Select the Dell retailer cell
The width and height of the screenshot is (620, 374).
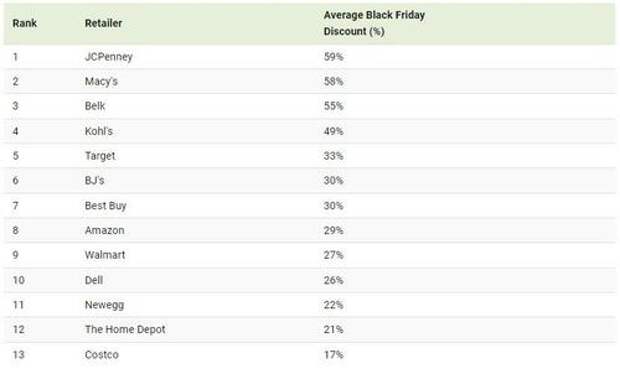[x=94, y=280]
